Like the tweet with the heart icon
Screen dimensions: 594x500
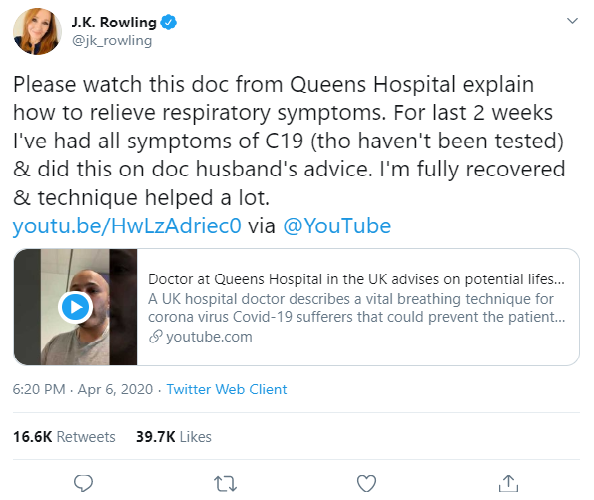[x=366, y=483]
